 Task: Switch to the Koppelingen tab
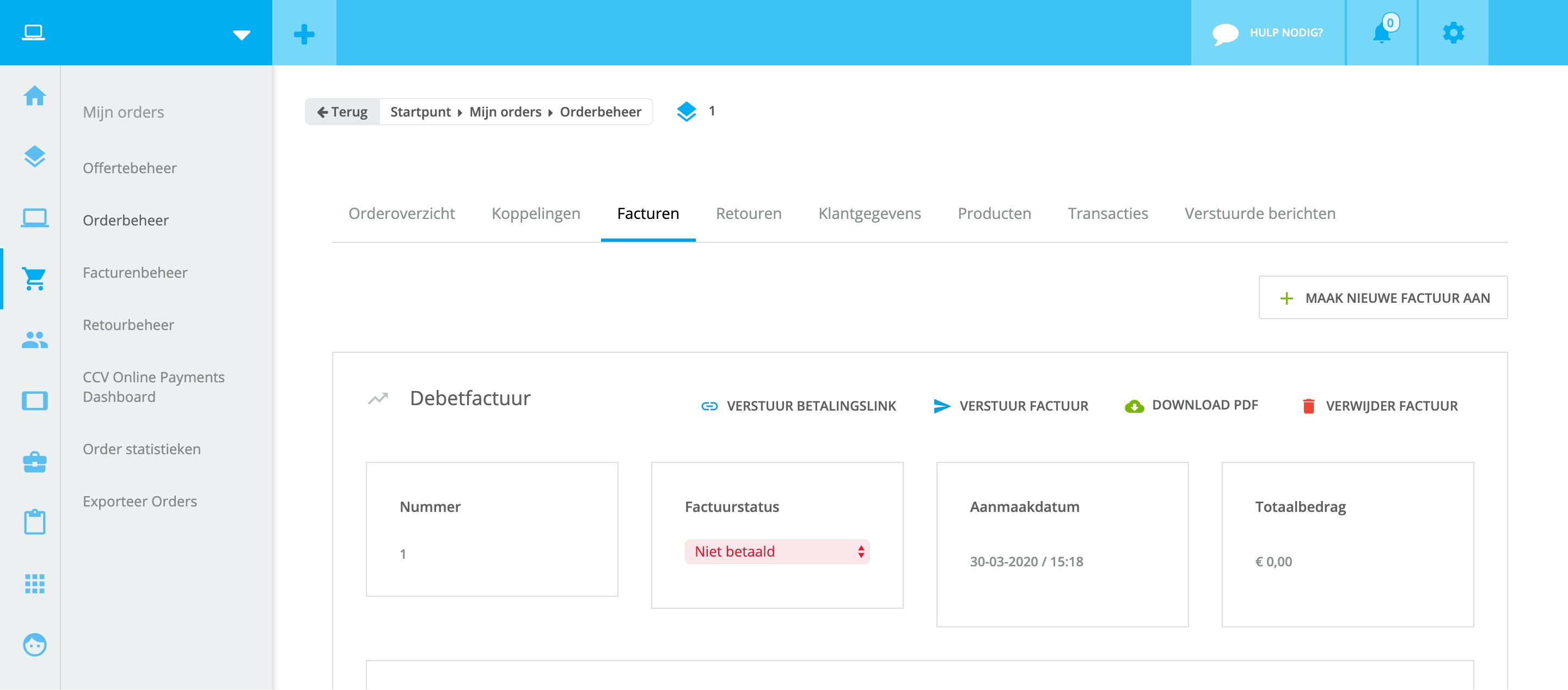tap(536, 214)
